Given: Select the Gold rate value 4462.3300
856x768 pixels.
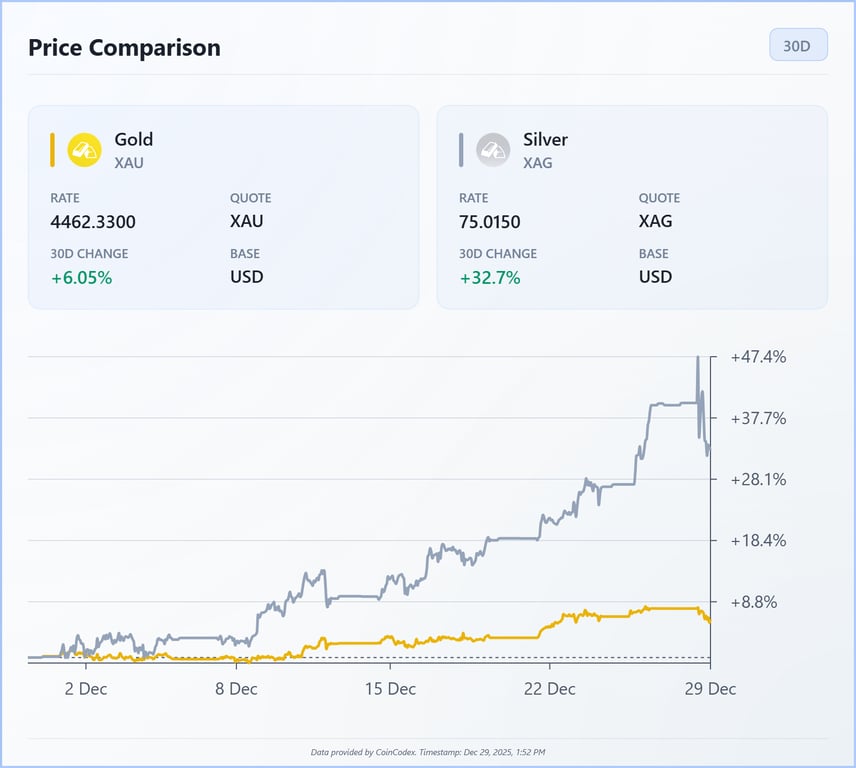Looking at the screenshot, I should click(94, 221).
